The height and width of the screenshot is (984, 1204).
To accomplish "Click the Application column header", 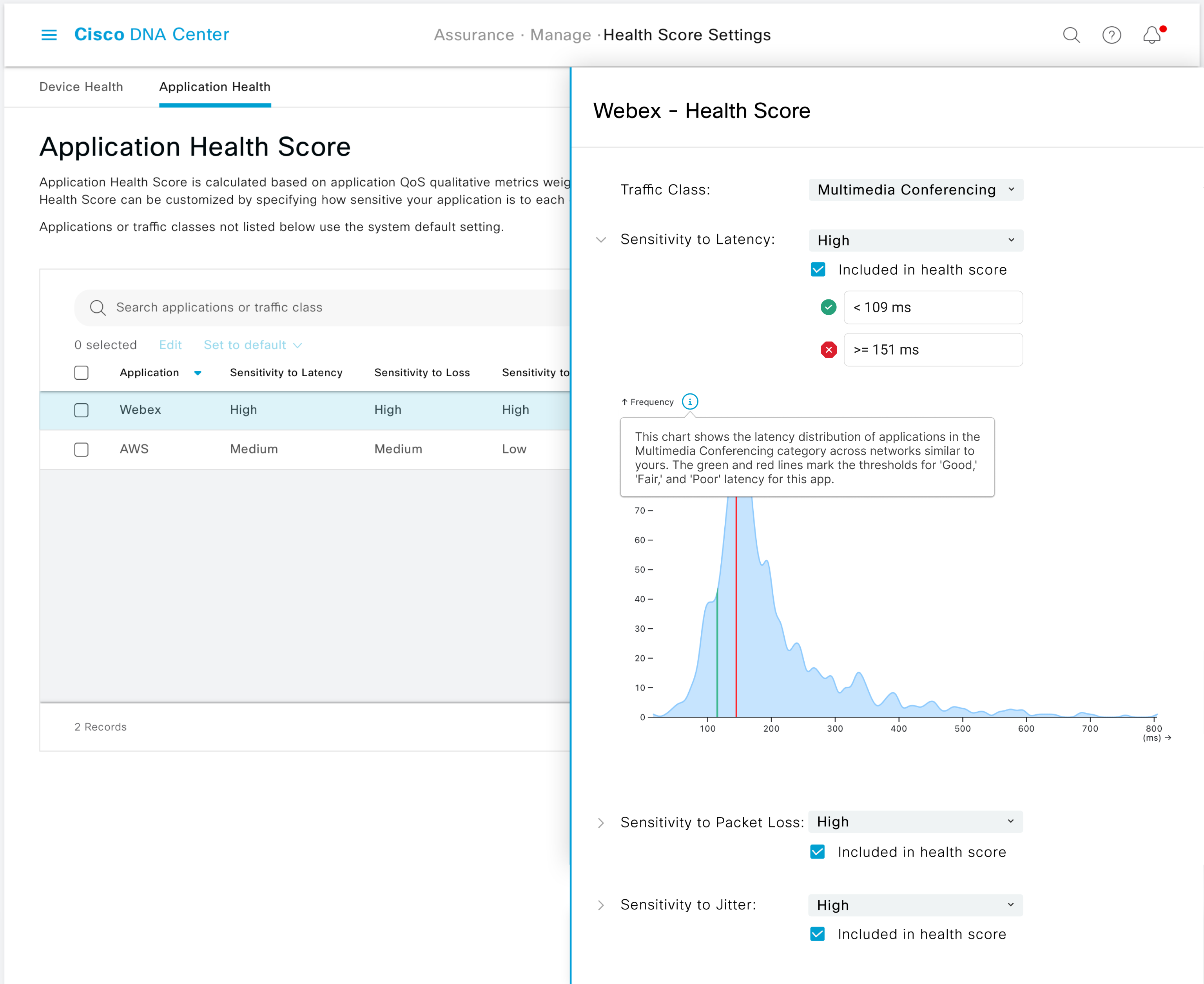I will tap(149, 372).
